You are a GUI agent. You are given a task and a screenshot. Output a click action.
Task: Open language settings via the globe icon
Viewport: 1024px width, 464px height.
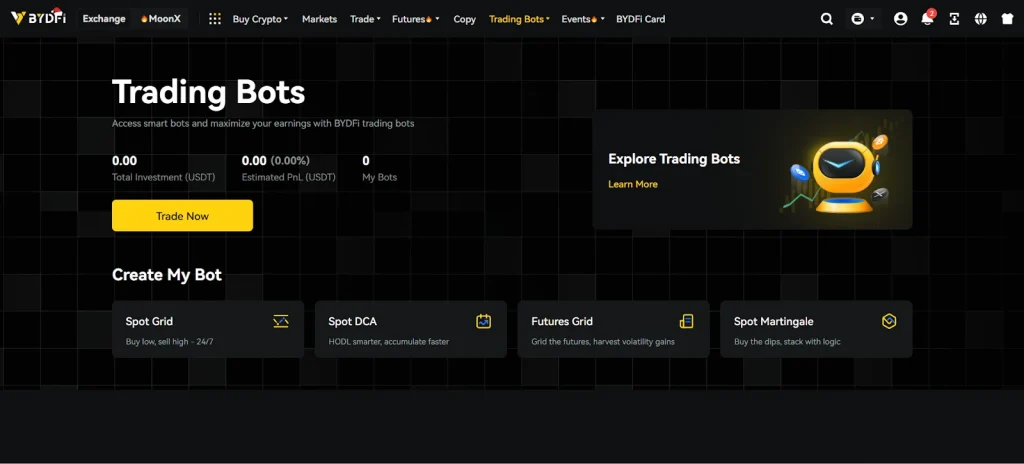(x=980, y=19)
